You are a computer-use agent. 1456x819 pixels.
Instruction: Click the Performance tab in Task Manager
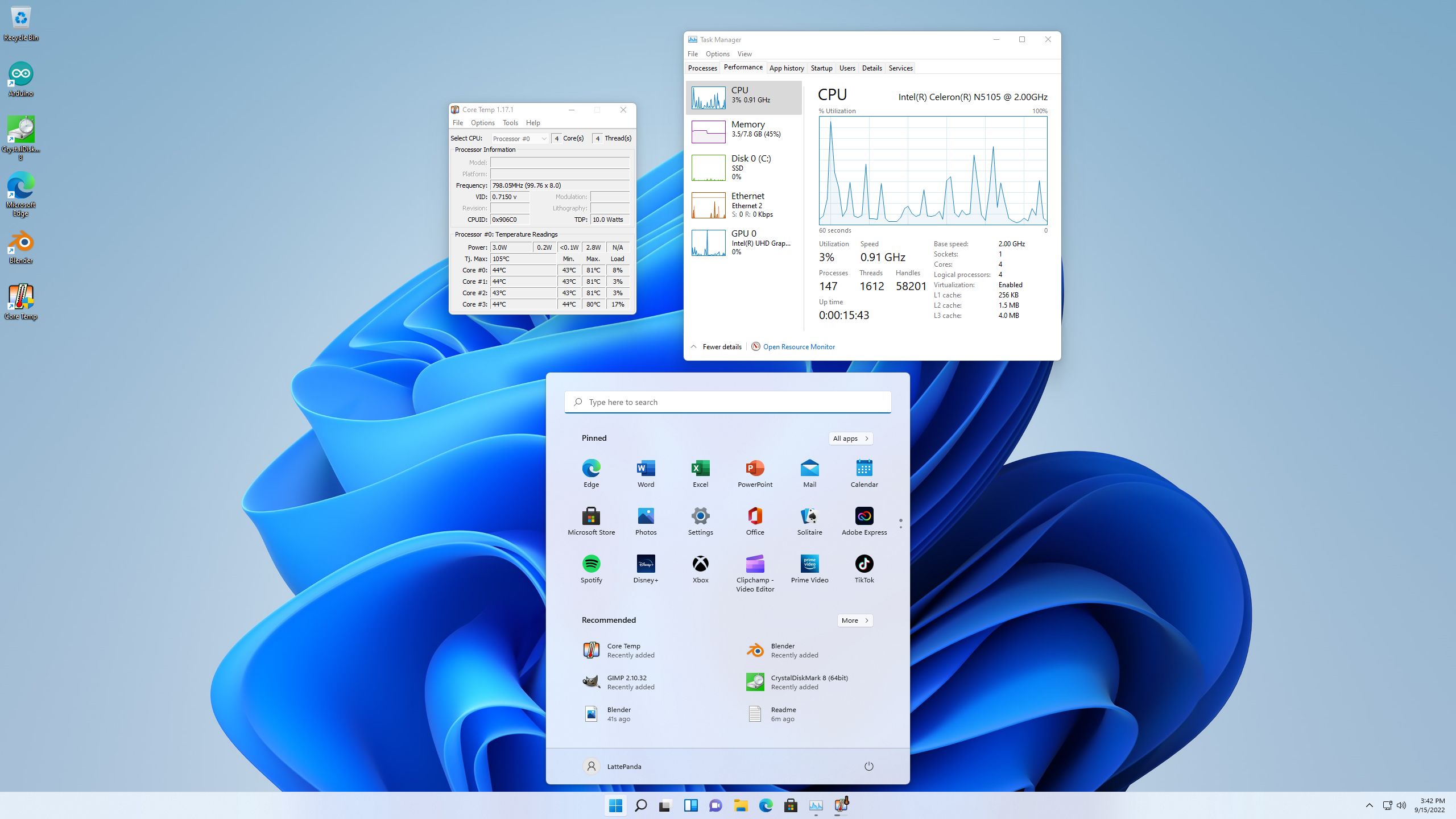(x=742, y=68)
